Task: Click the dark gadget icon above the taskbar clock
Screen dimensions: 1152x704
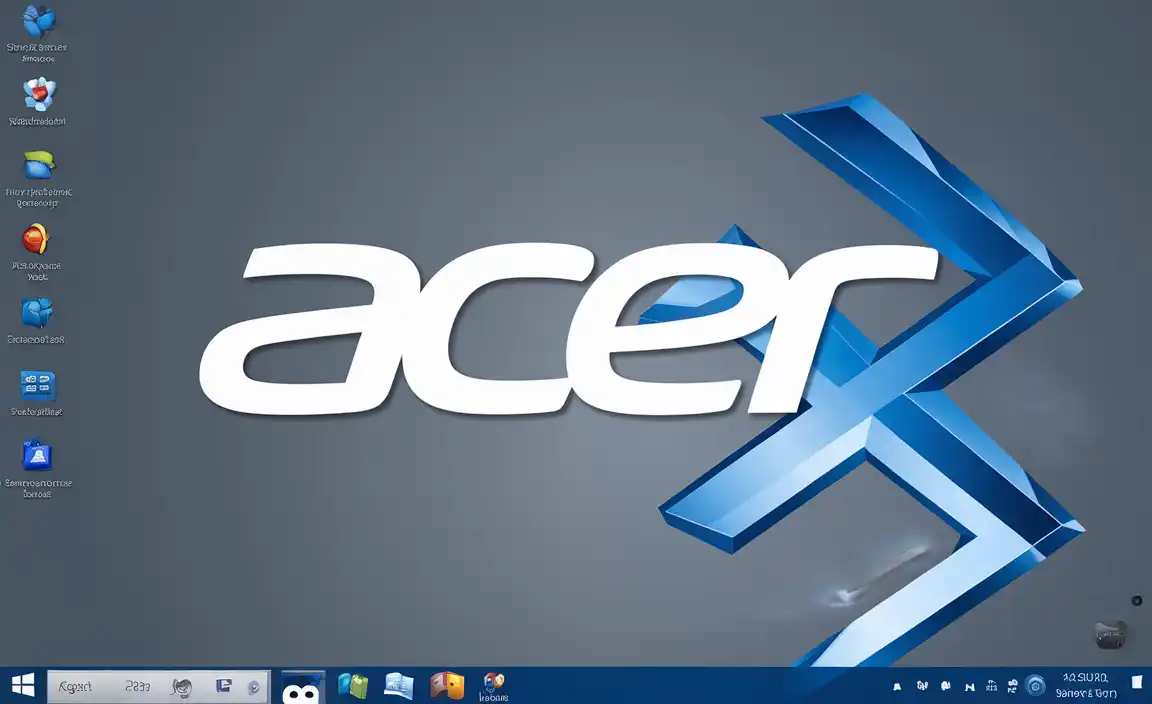Action: [x=1110, y=634]
